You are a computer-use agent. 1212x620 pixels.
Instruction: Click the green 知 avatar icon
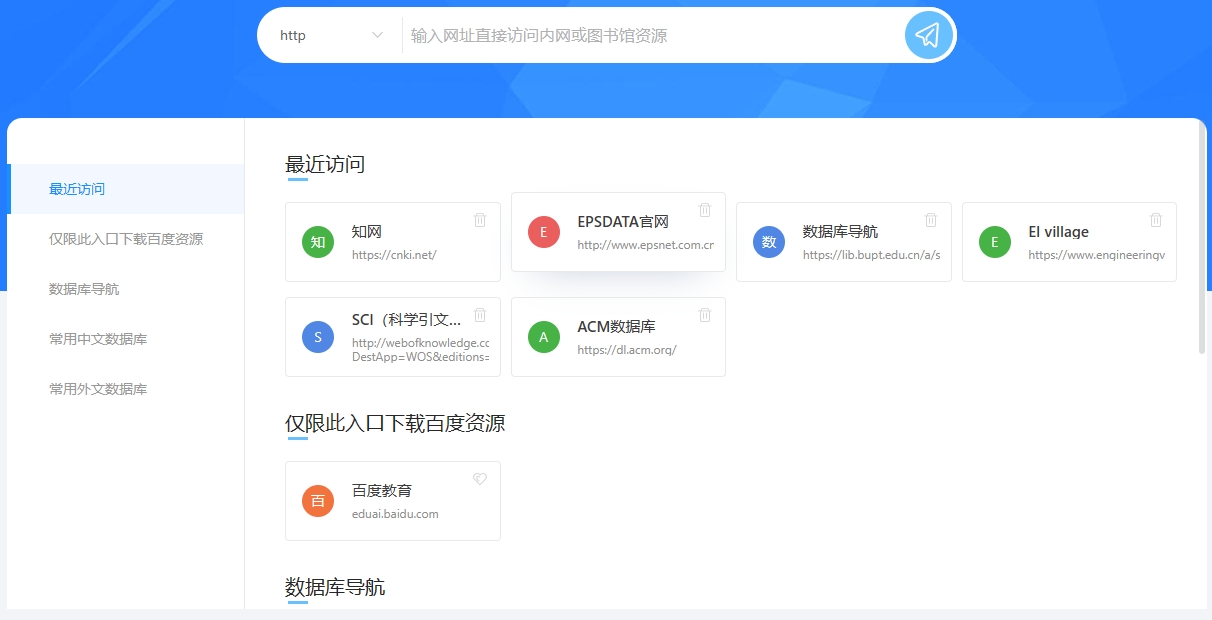(318, 242)
